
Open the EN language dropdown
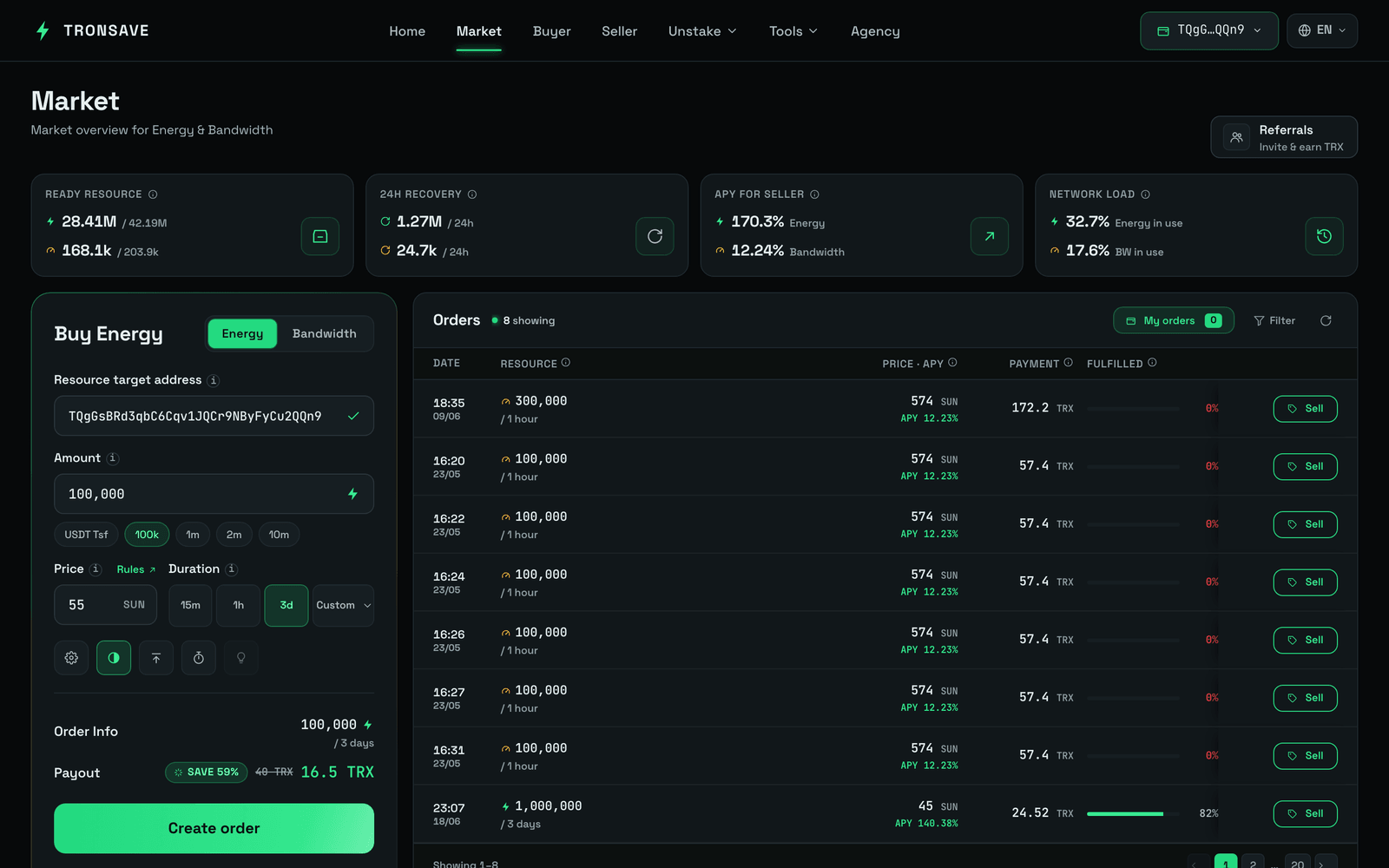[1322, 30]
